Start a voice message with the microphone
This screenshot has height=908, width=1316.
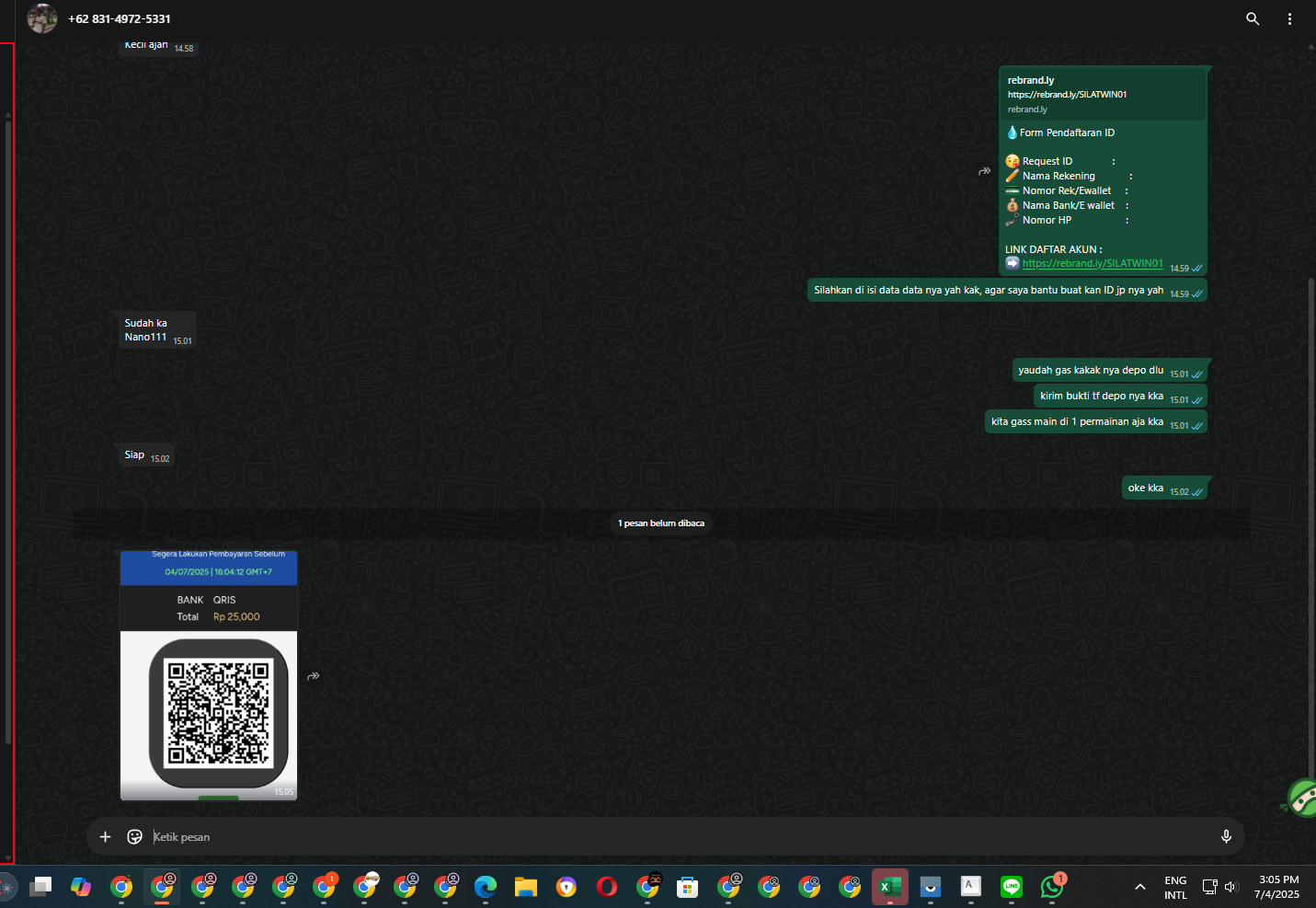point(1226,836)
